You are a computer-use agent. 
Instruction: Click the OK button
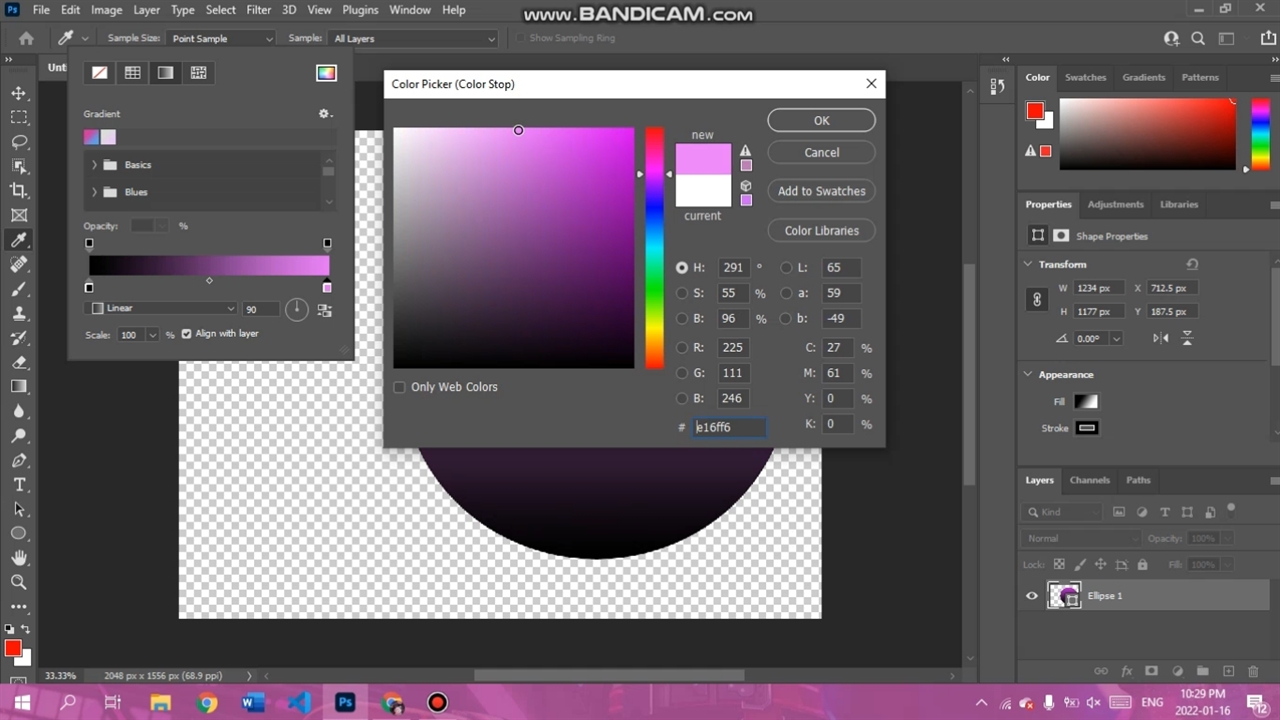pos(821,120)
